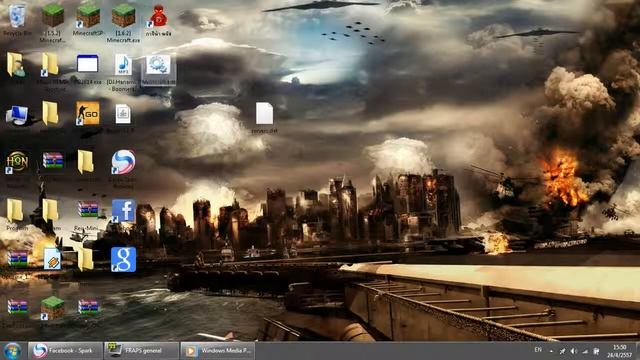The height and width of the screenshot is (360, 640).
Task: Select the Minecraft shortcut in bottom row
Action: (x=53, y=308)
